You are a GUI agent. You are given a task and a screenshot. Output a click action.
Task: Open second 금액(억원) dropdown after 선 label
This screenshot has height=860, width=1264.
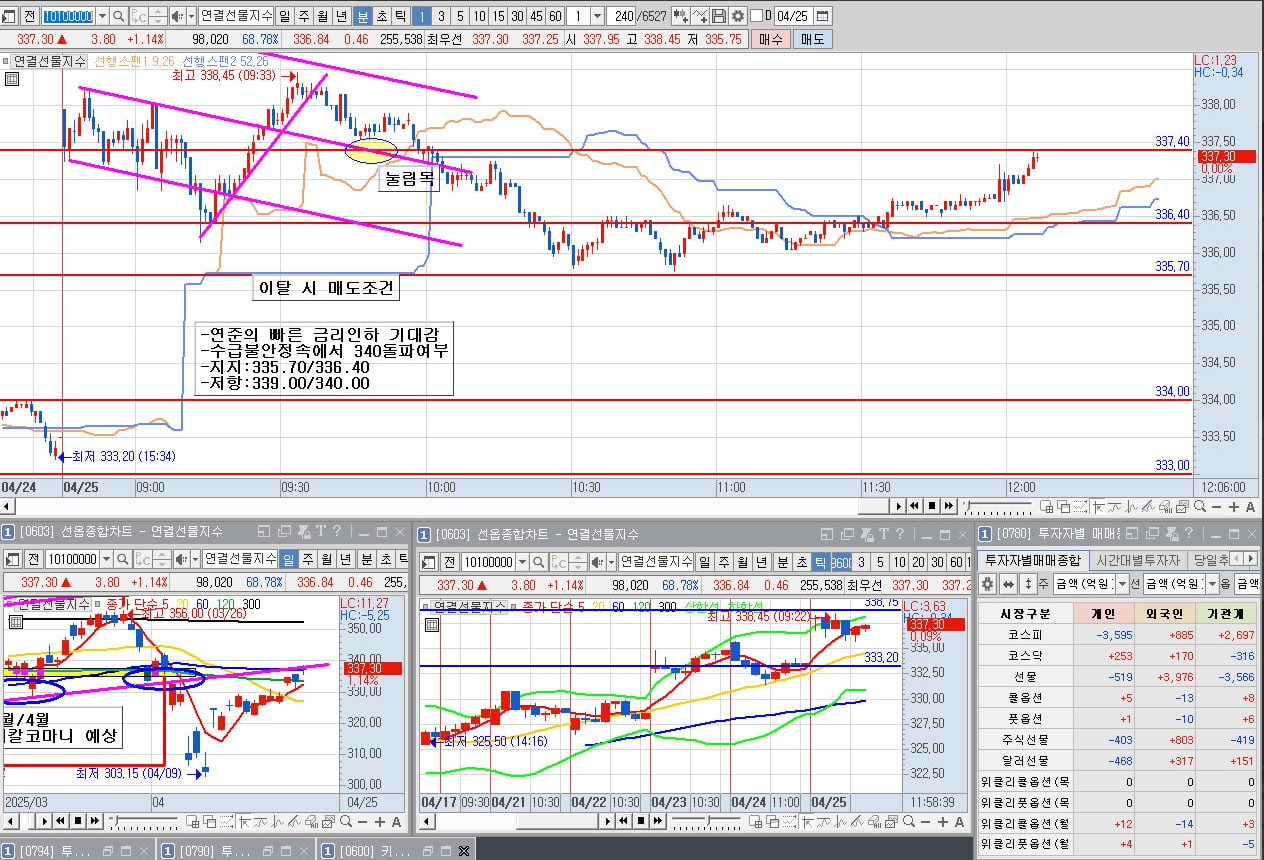[1213, 583]
